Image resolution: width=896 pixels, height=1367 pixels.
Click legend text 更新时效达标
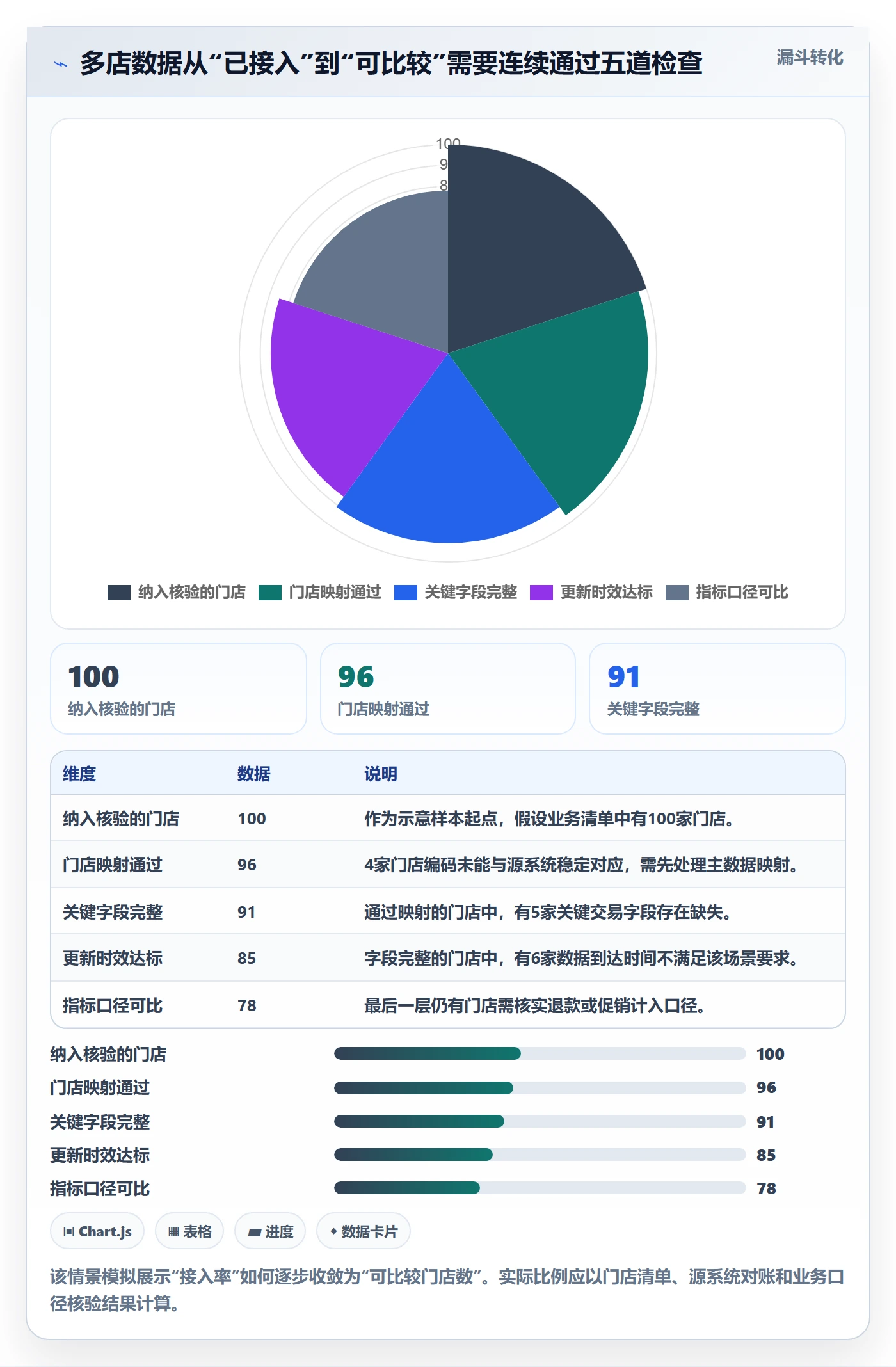[x=607, y=593]
